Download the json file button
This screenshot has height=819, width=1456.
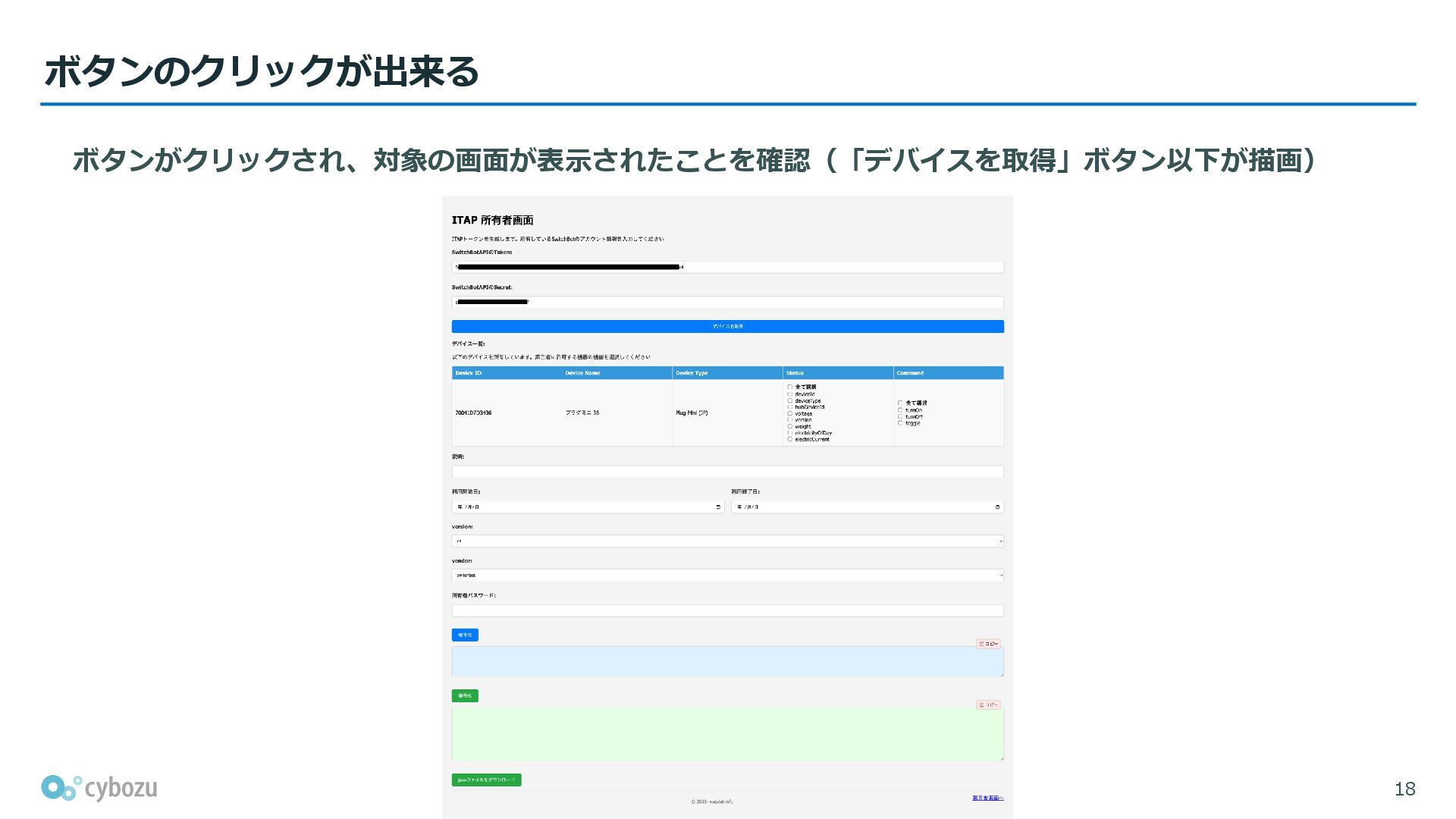[486, 780]
